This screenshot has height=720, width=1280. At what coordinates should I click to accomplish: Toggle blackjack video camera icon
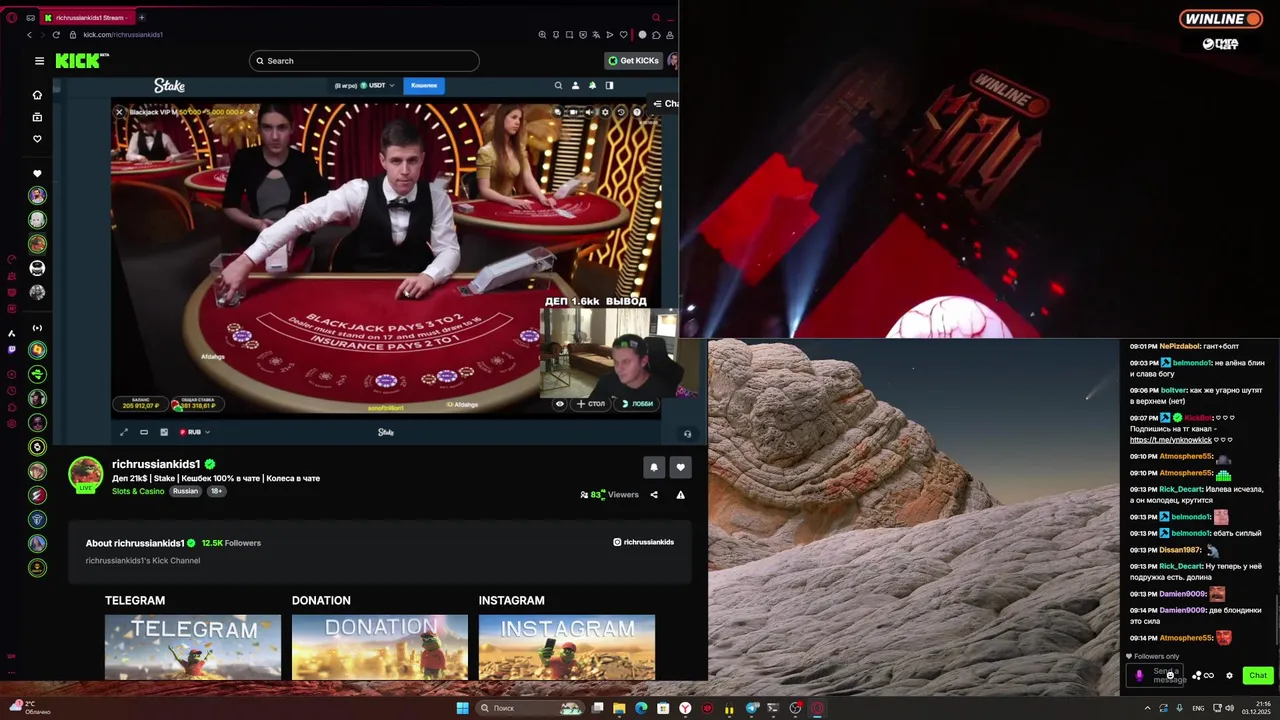(572, 112)
